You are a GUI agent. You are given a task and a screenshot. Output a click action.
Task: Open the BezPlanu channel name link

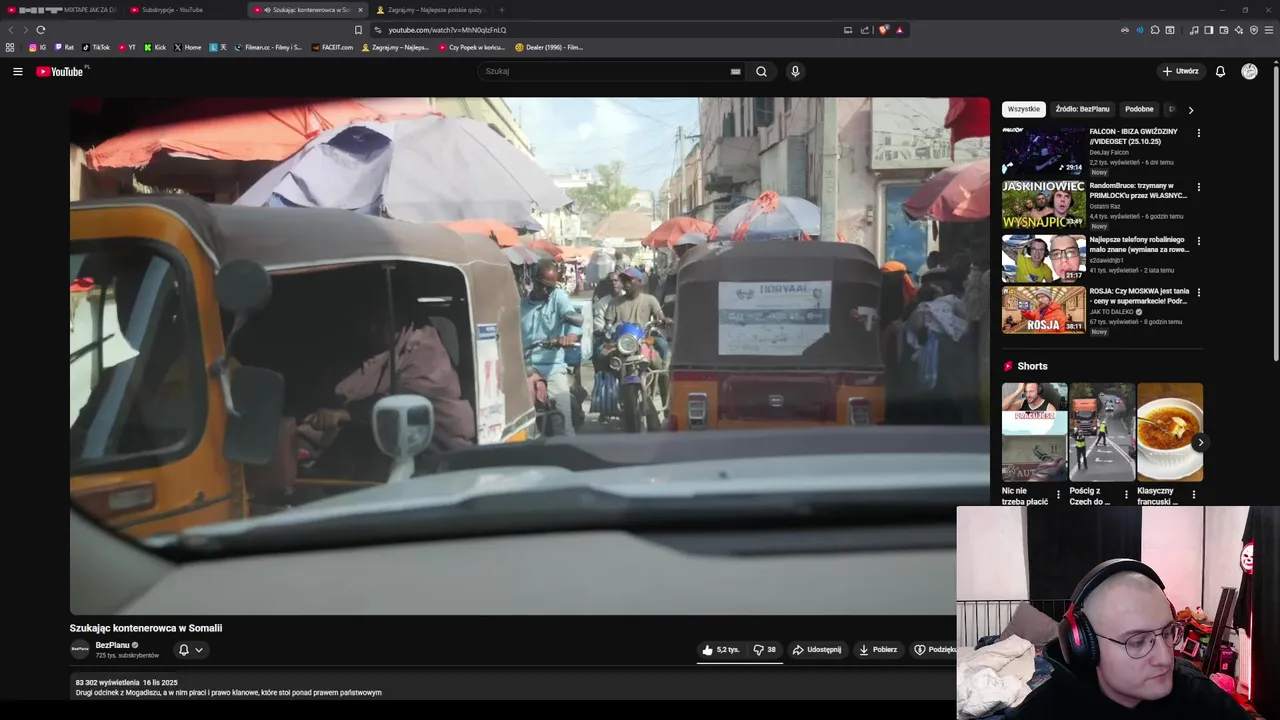113,645
